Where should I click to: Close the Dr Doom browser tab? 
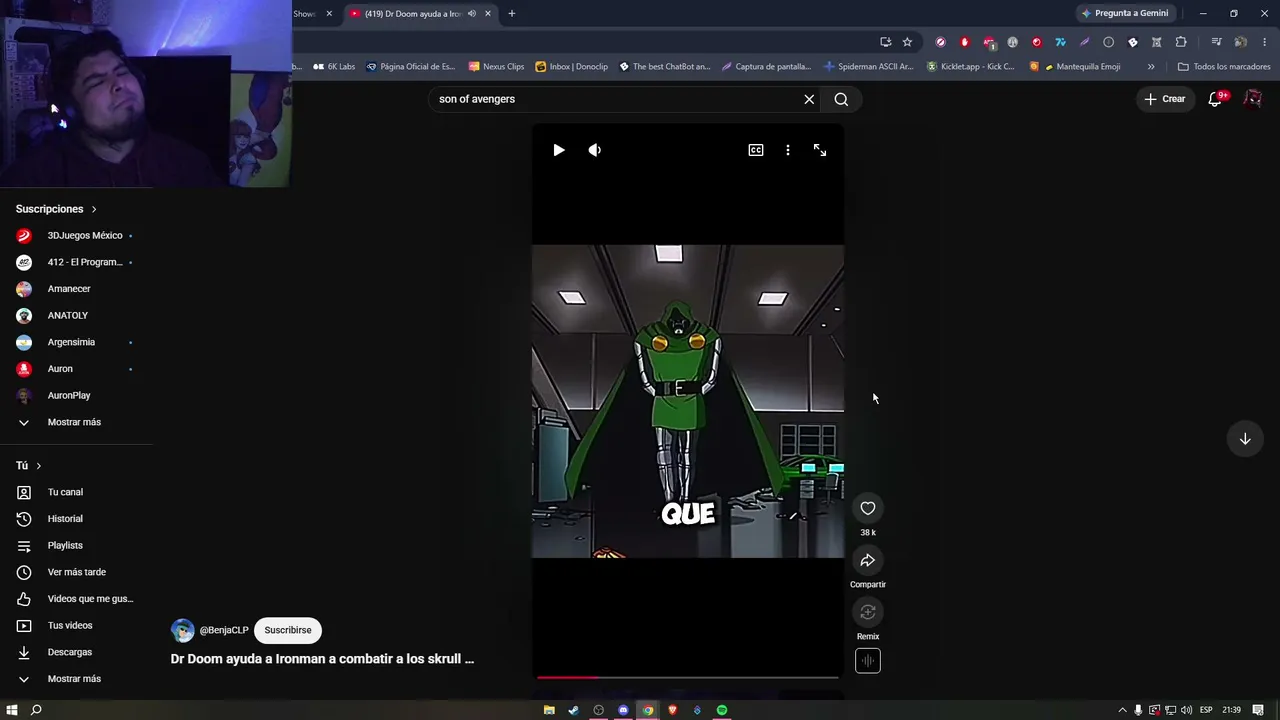pos(488,14)
